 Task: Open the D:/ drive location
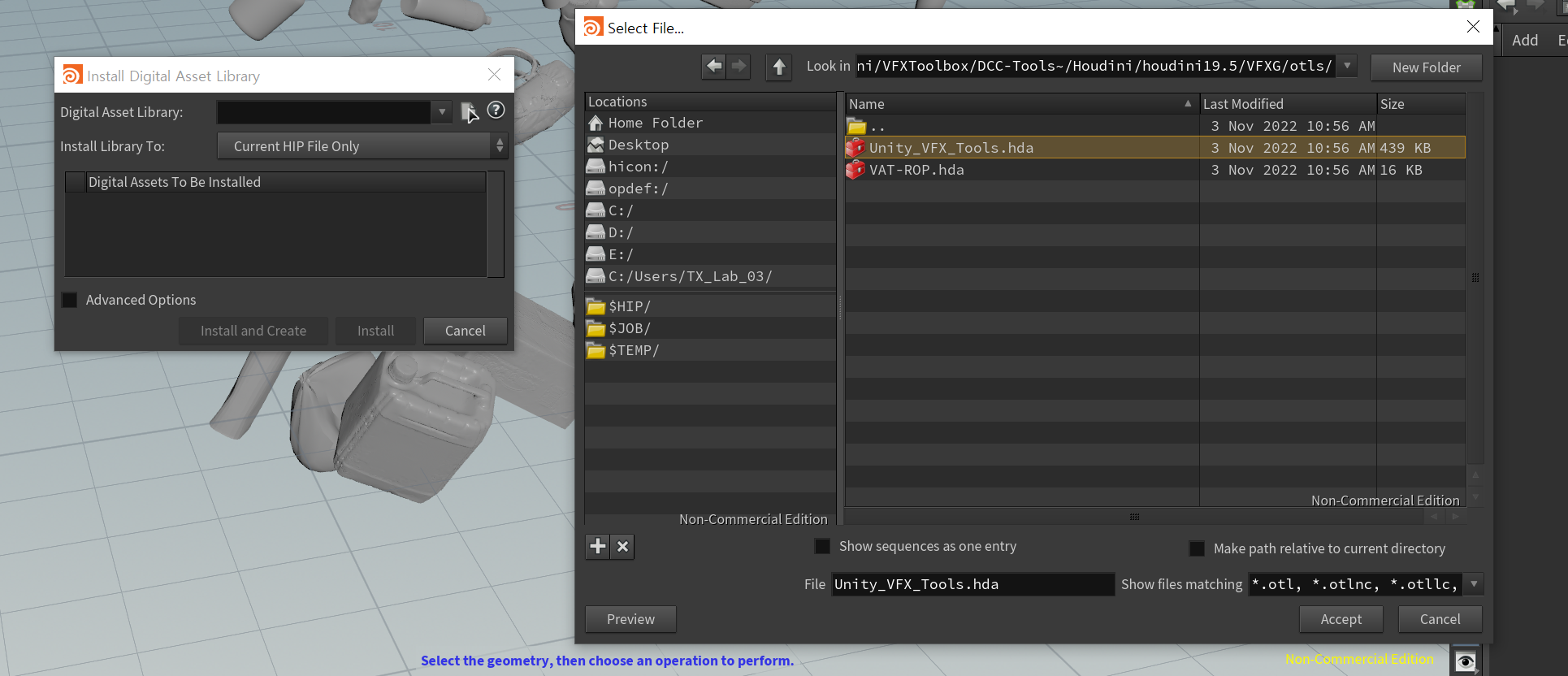(x=709, y=232)
